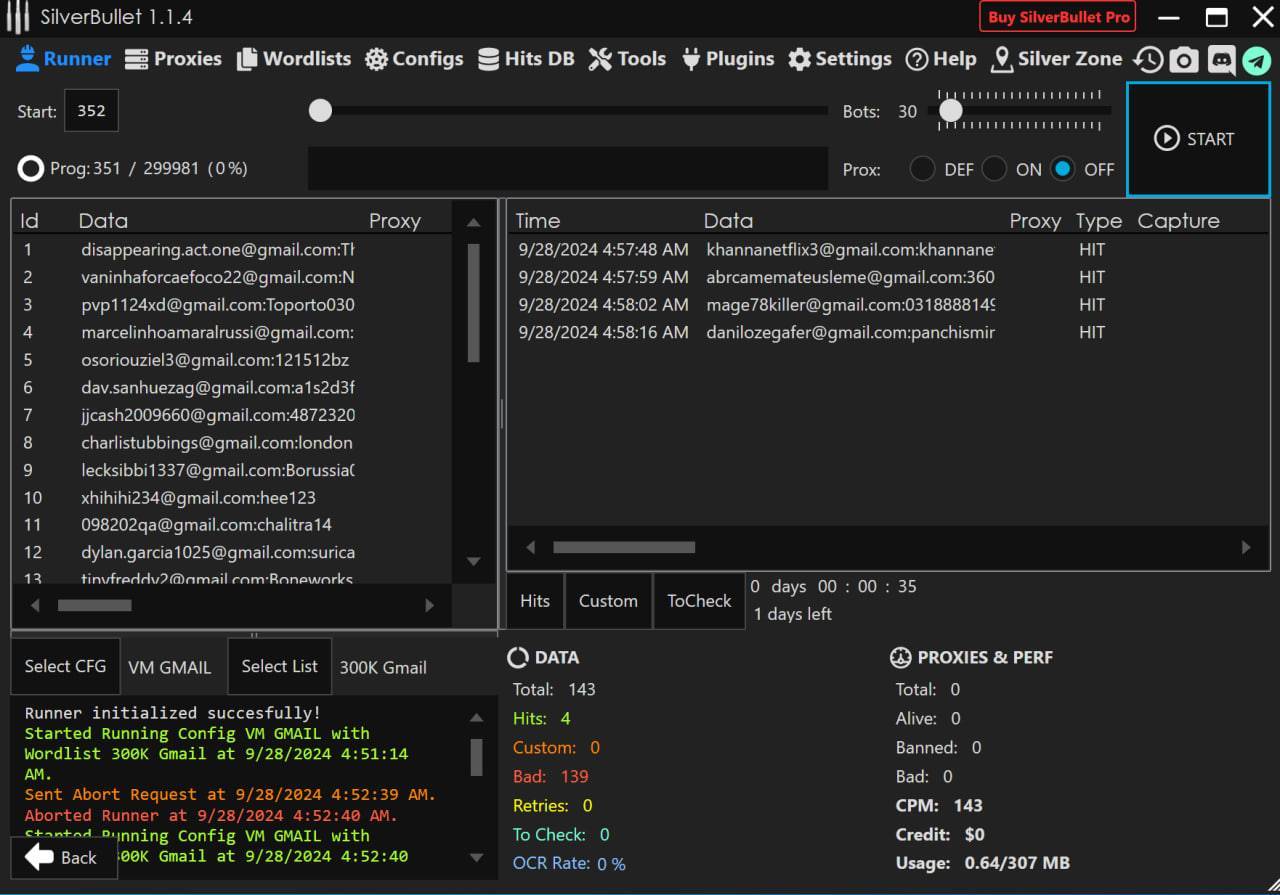Open Plugins with the plug icon
The image size is (1280, 895).
(727, 59)
